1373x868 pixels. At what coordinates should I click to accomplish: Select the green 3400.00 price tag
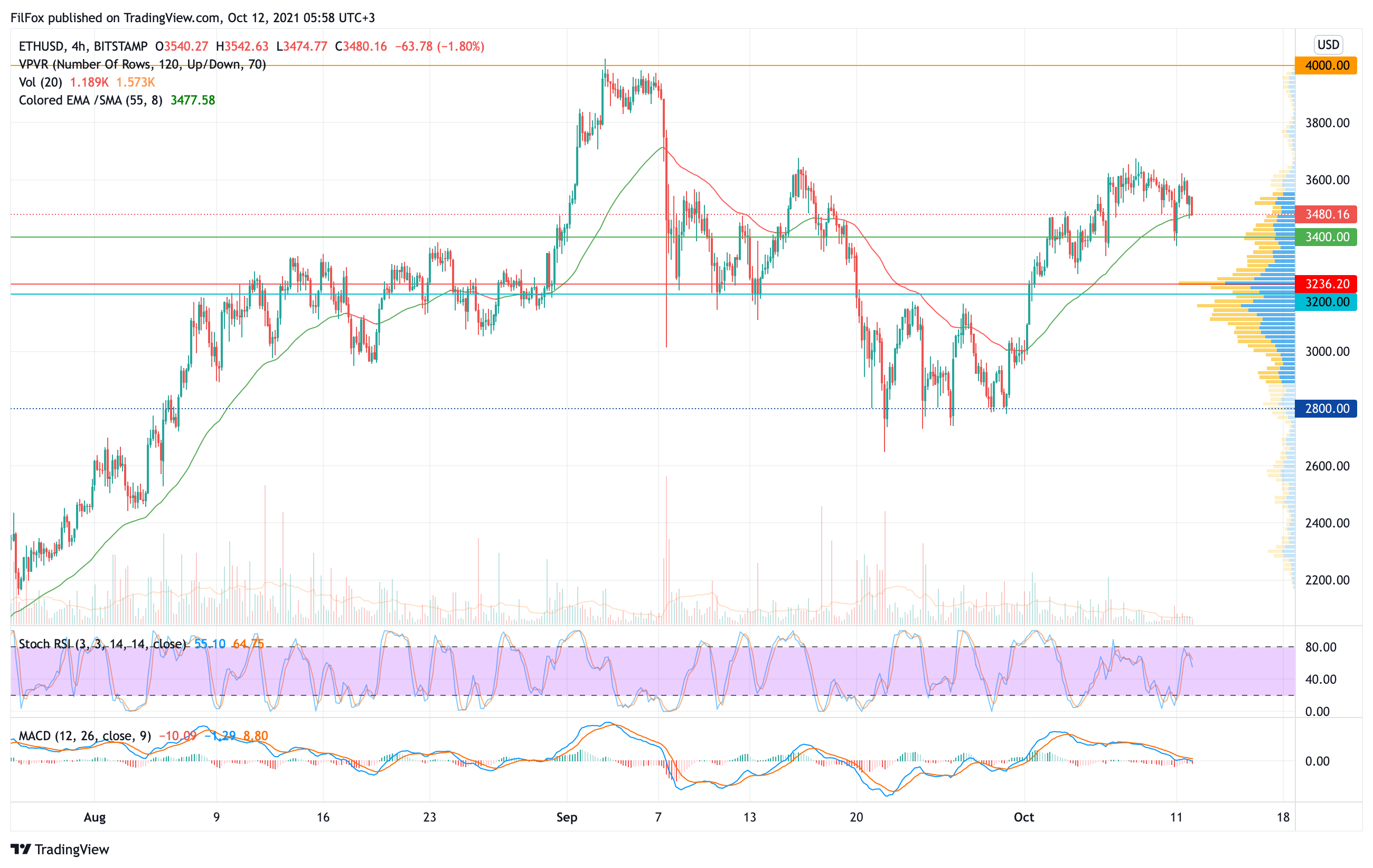pyautogui.click(x=1325, y=237)
